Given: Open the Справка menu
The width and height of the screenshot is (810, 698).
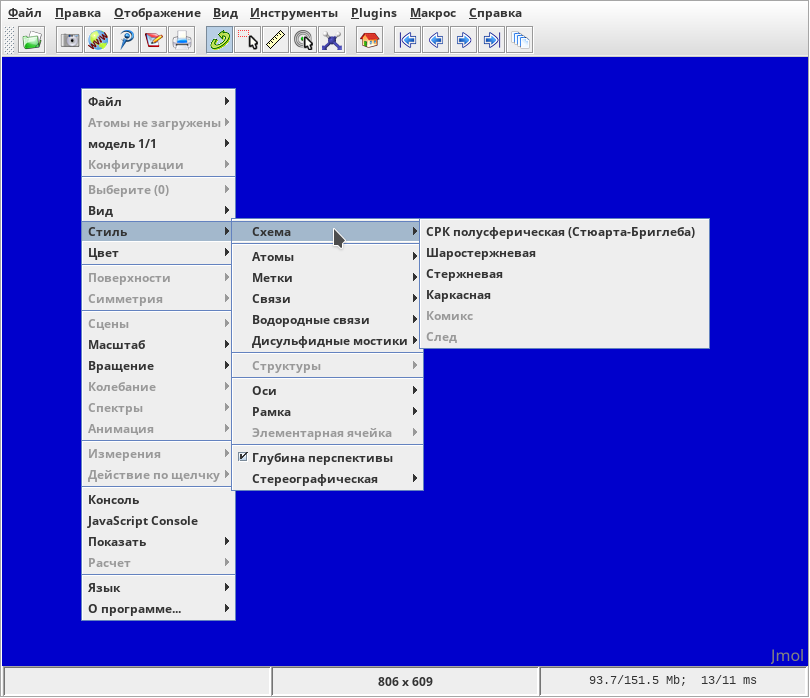Looking at the screenshot, I should [x=495, y=13].
